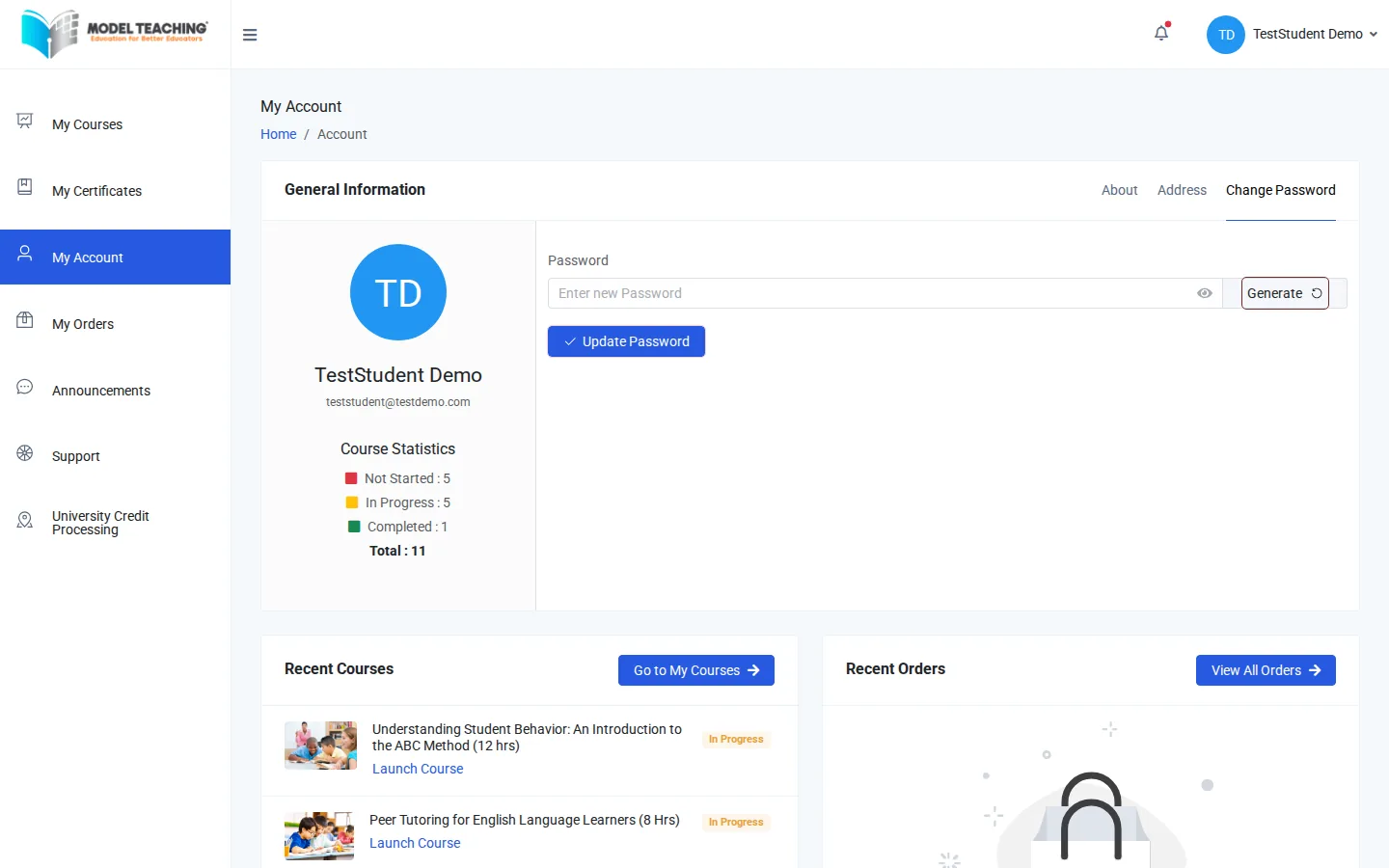This screenshot has height=868, width=1389.
Task: Click the Update Password button
Action: coord(626,341)
